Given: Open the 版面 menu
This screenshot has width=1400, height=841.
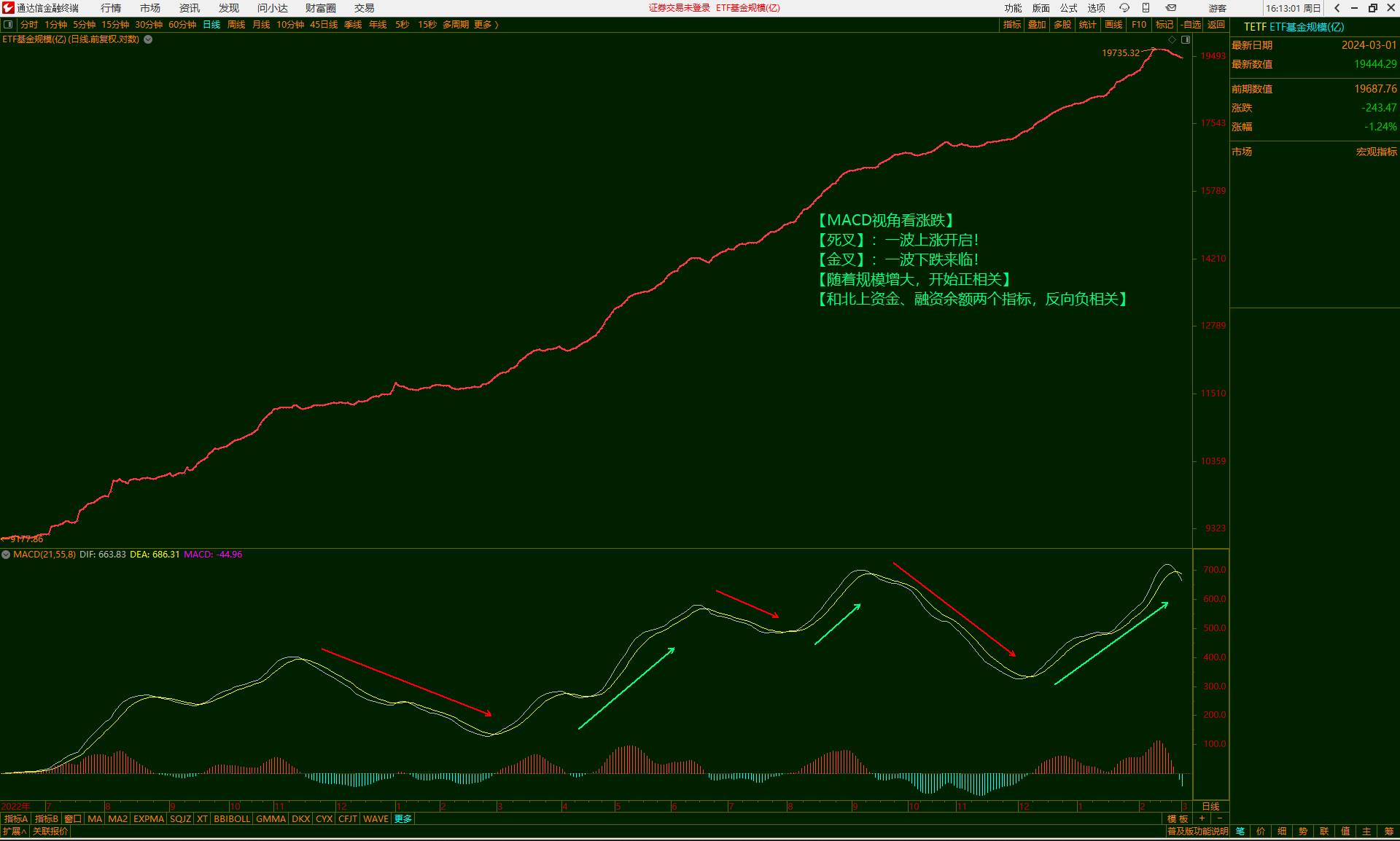Looking at the screenshot, I should (x=1041, y=8).
